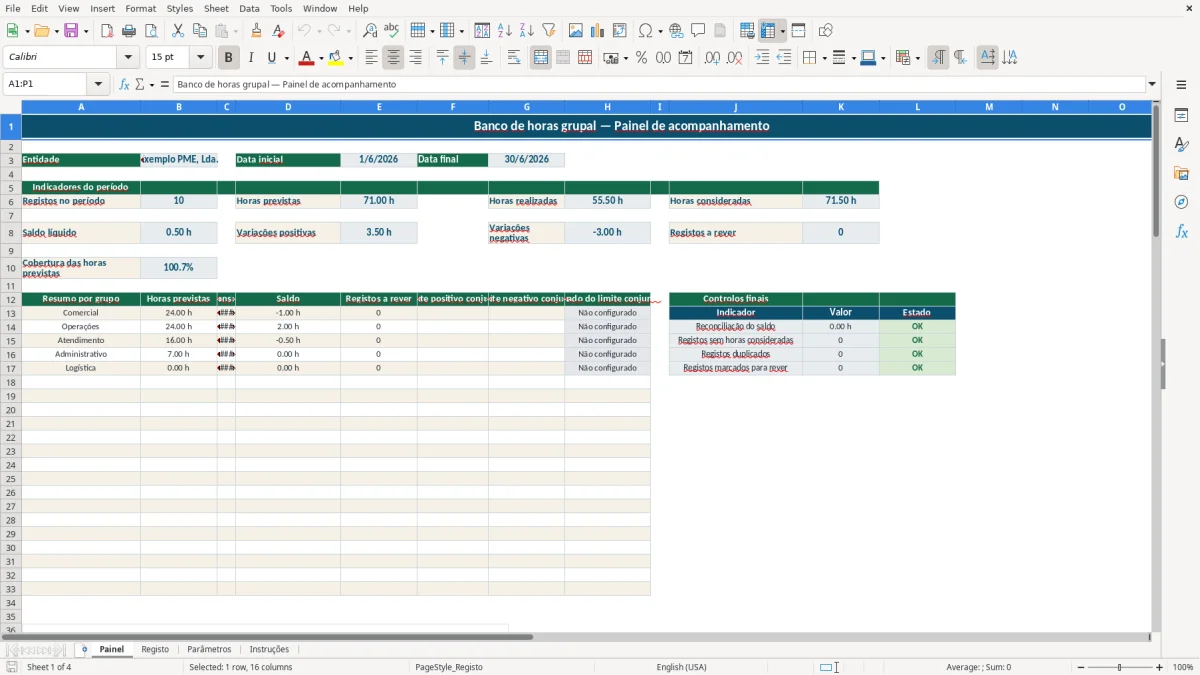The image size is (1200, 675).
Task: Toggle Italic formatting
Action: coord(250,58)
